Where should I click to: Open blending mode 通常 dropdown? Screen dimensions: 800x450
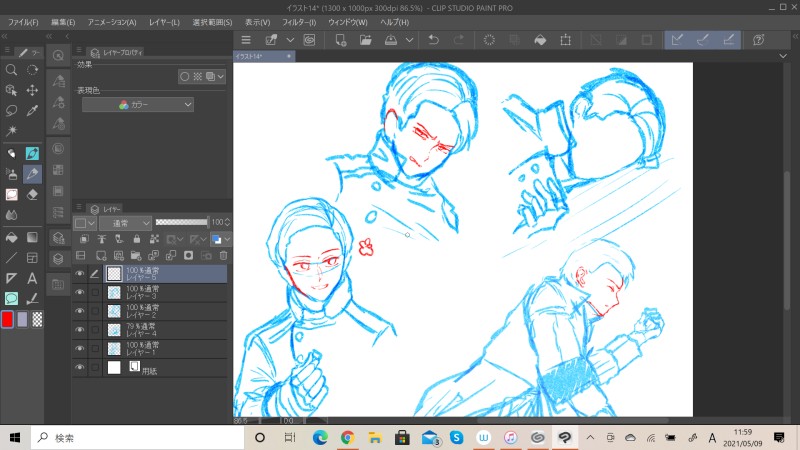coord(126,223)
